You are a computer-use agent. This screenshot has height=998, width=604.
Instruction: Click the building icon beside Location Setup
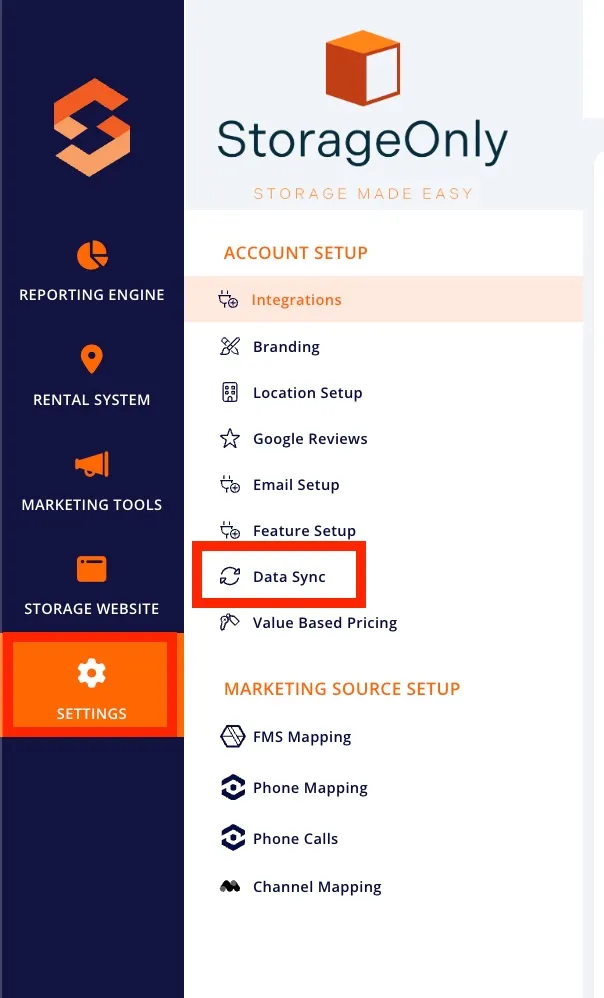pyautogui.click(x=230, y=392)
